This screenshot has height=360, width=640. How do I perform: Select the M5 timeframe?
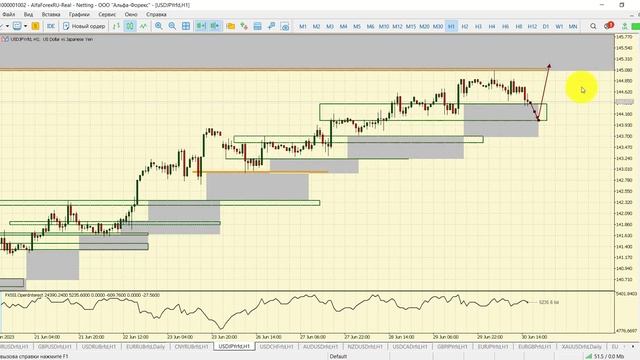357,26
